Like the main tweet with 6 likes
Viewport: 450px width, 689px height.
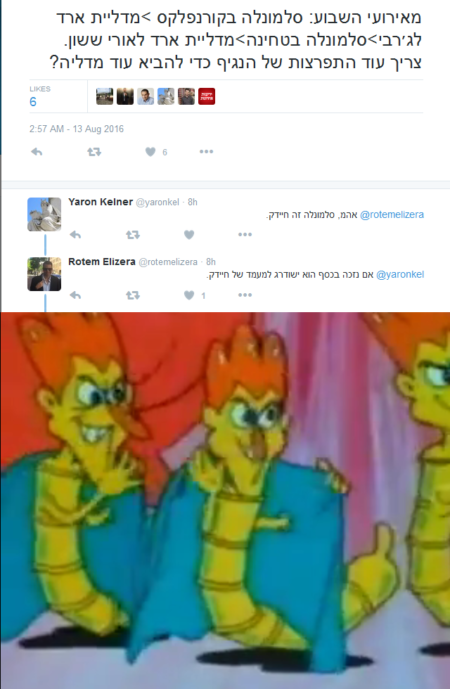pyautogui.click(x=151, y=152)
